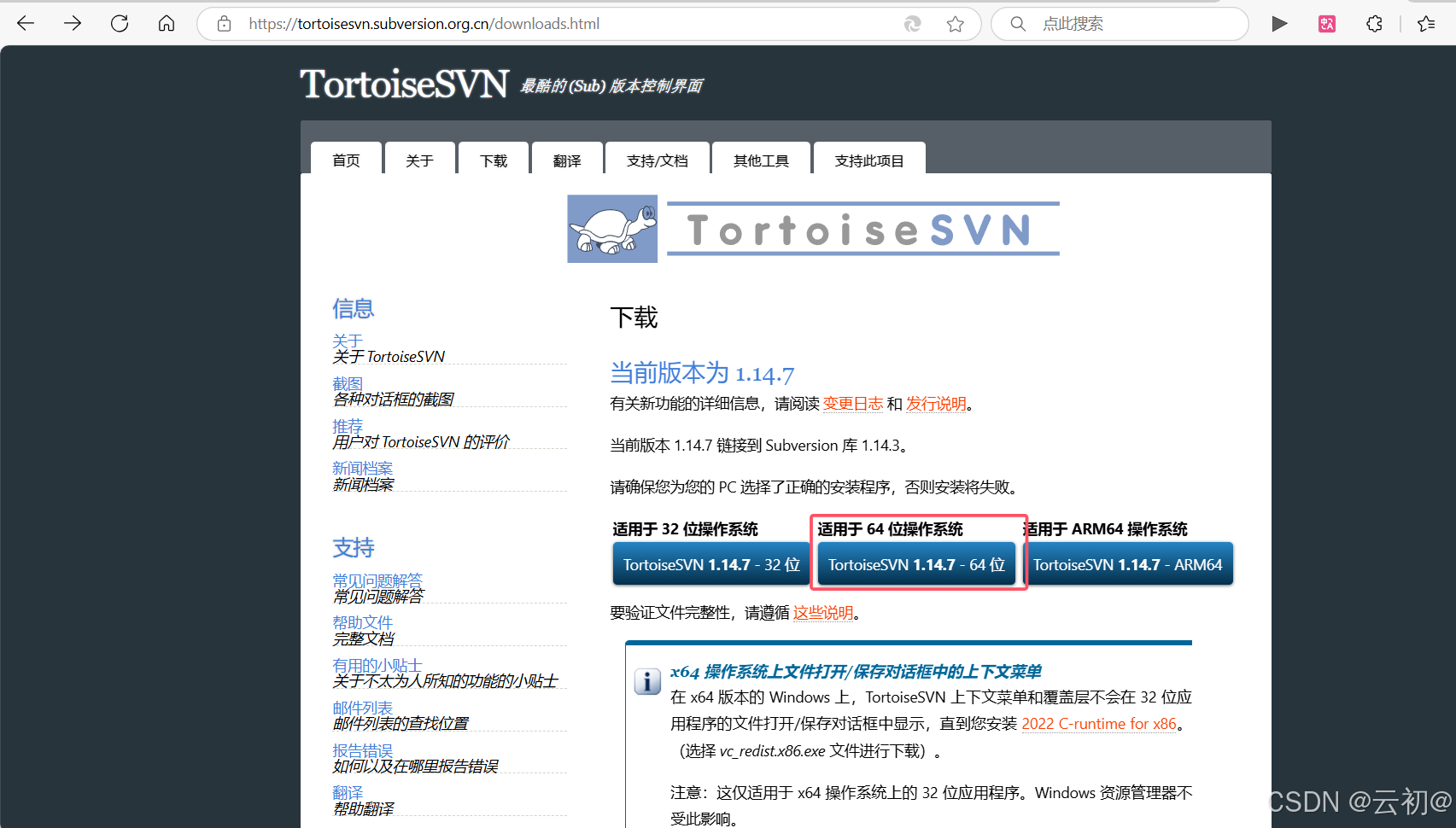Open the 变更日志 link
This screenshot has width=1456, height=828.
tap(853, 404)
